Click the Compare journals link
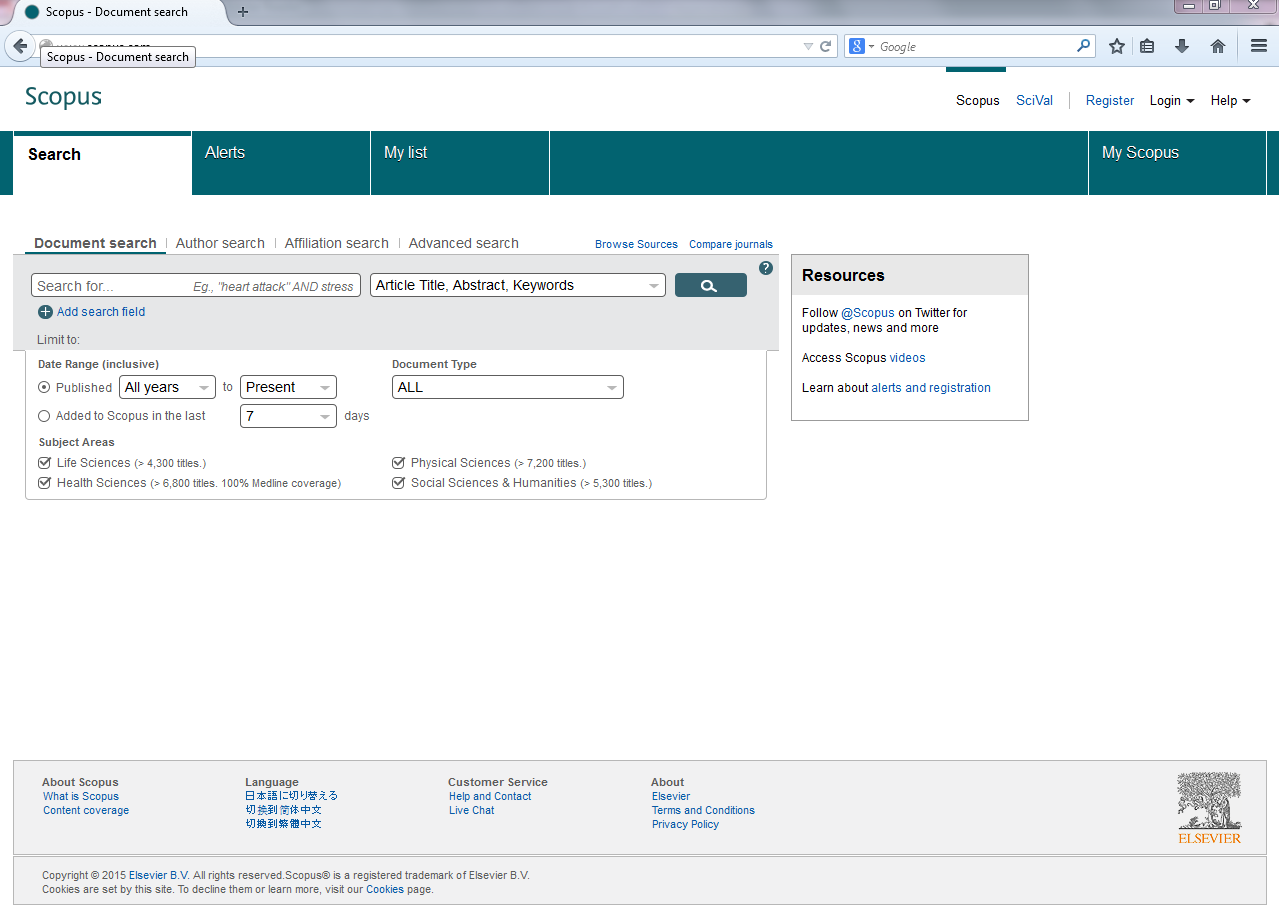 click(731, 244)
